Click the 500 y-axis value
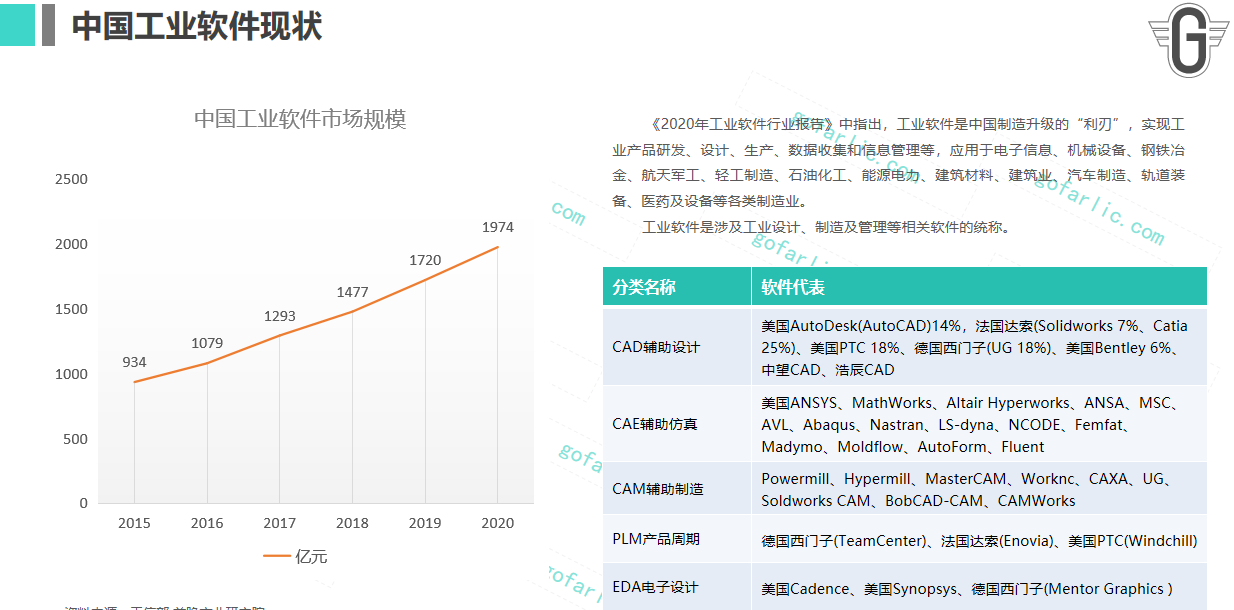This screenshot has height=610, width=1234. [75, 439]
